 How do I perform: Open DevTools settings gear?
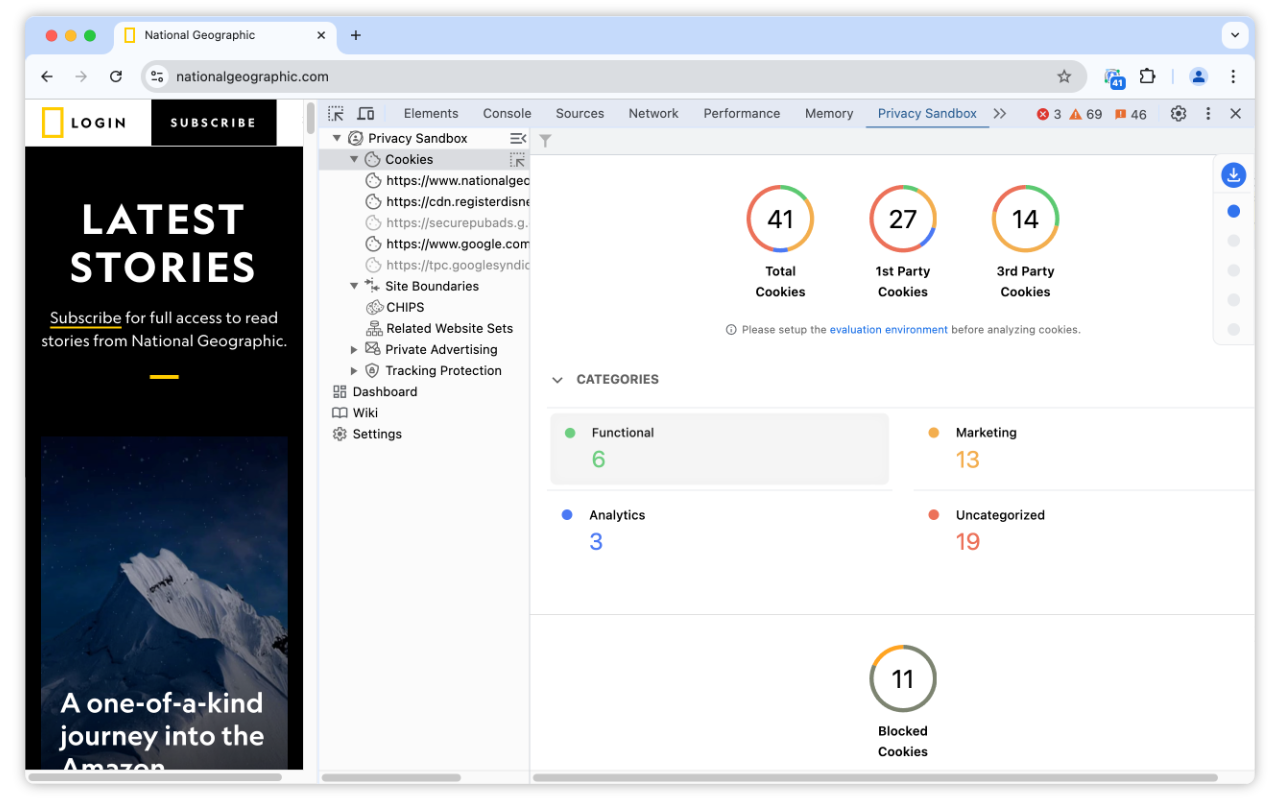1177,113
